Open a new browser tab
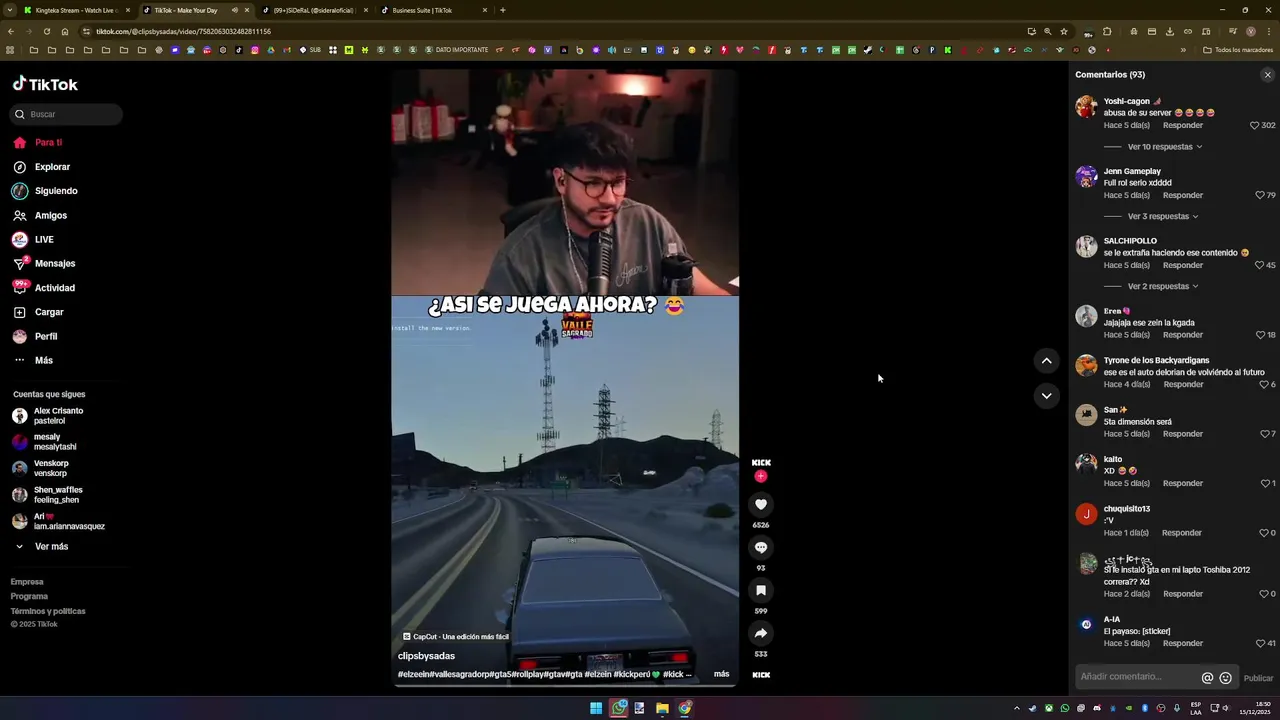The width and height of the screenshot is (1280, 720). [502, 10]
